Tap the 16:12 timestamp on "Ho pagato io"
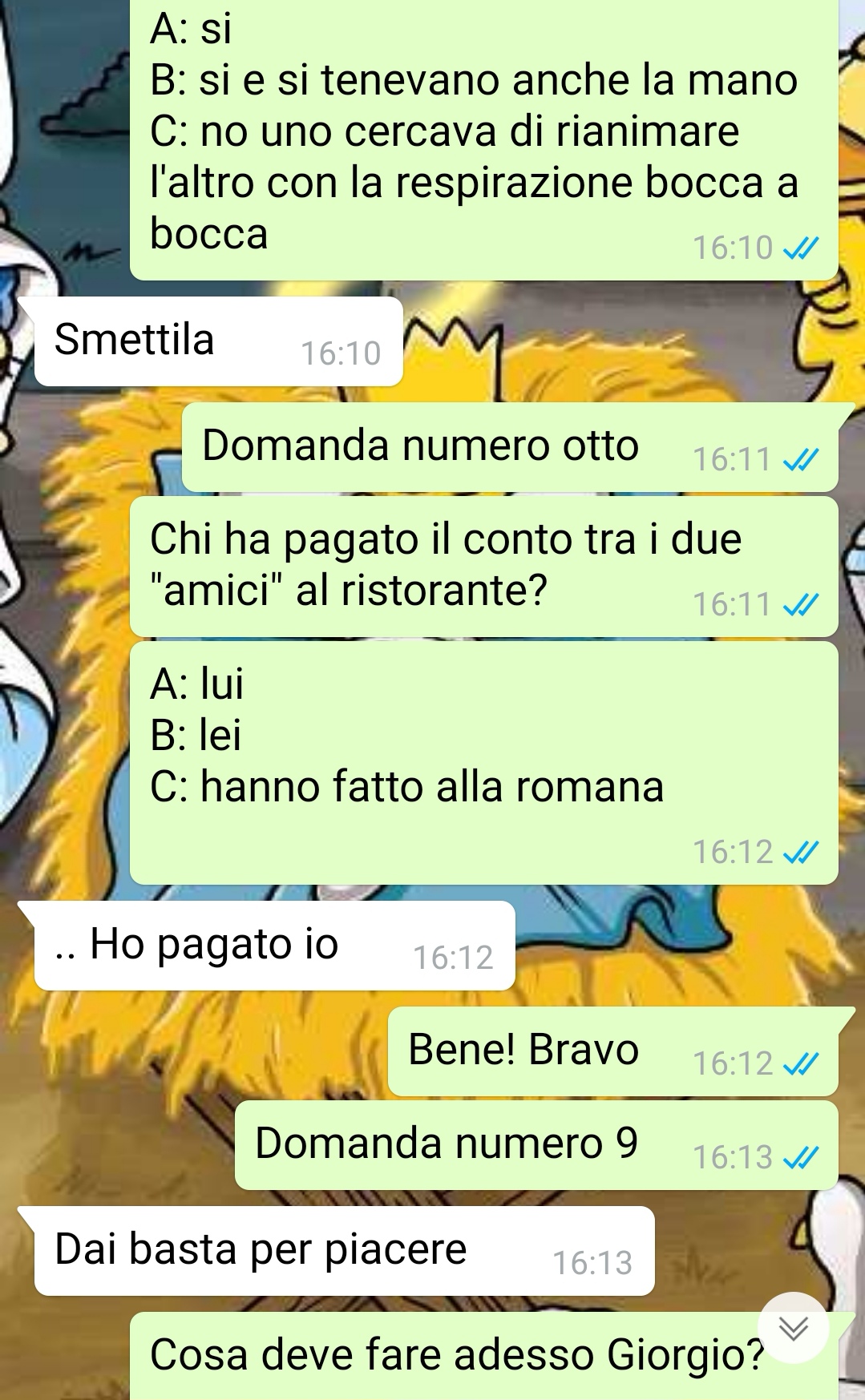 coord(453,958)
